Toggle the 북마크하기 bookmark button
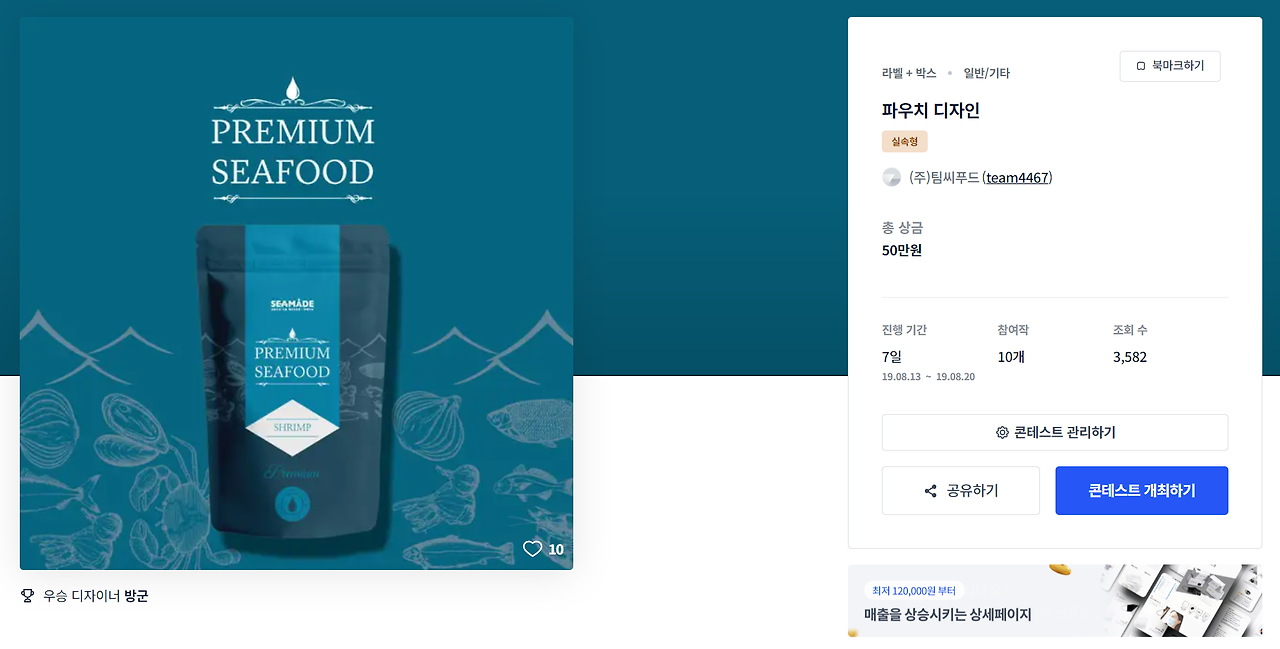1280x649 pixels. point(1170,66)
